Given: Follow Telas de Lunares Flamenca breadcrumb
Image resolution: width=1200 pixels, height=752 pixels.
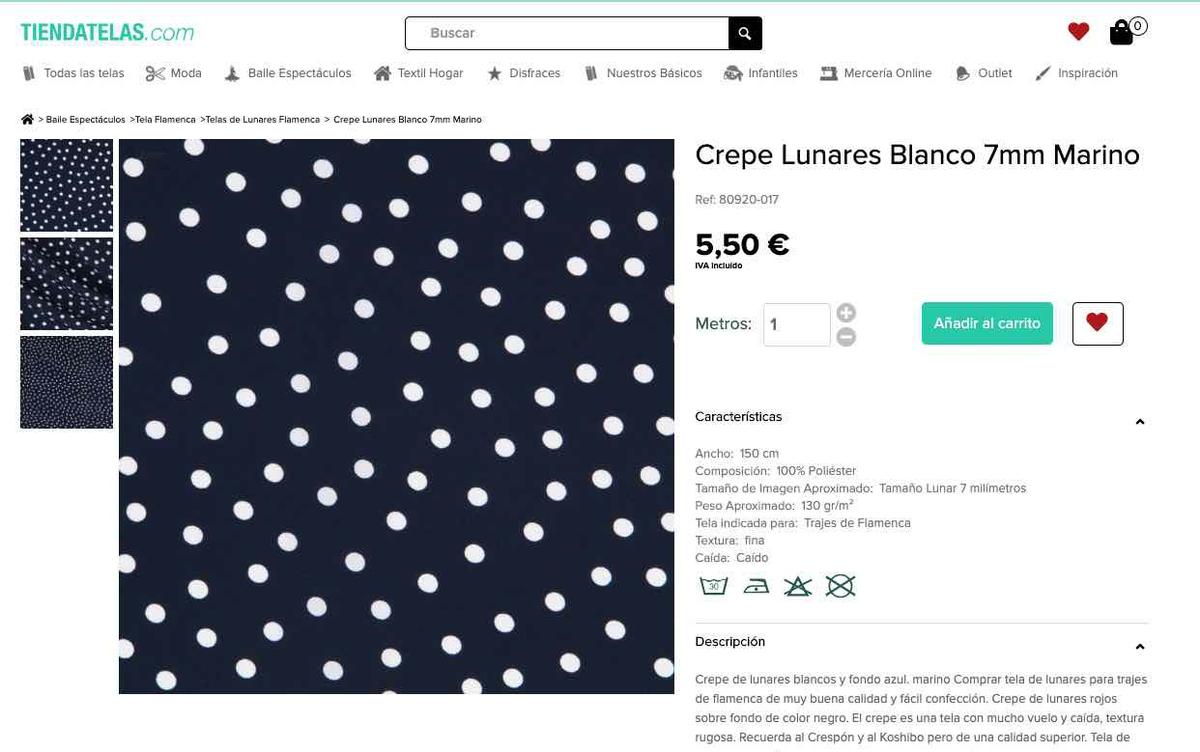Looking at the screenshot, I should point(262,119).
